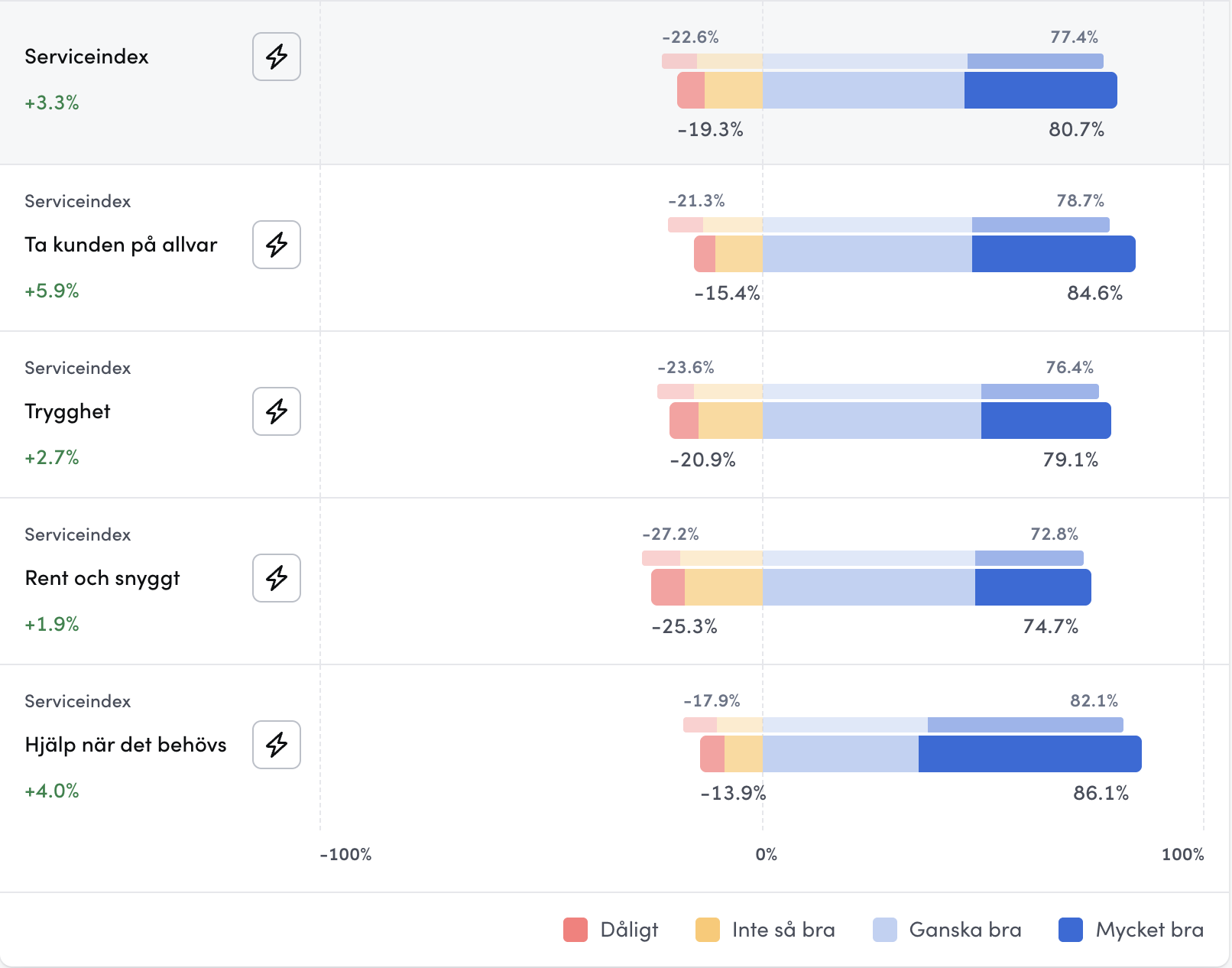Viewport: 1232px width, 968px height.
Task: Click lightning icon for Hjälp när det behövs
Action: tap(277, 745)
